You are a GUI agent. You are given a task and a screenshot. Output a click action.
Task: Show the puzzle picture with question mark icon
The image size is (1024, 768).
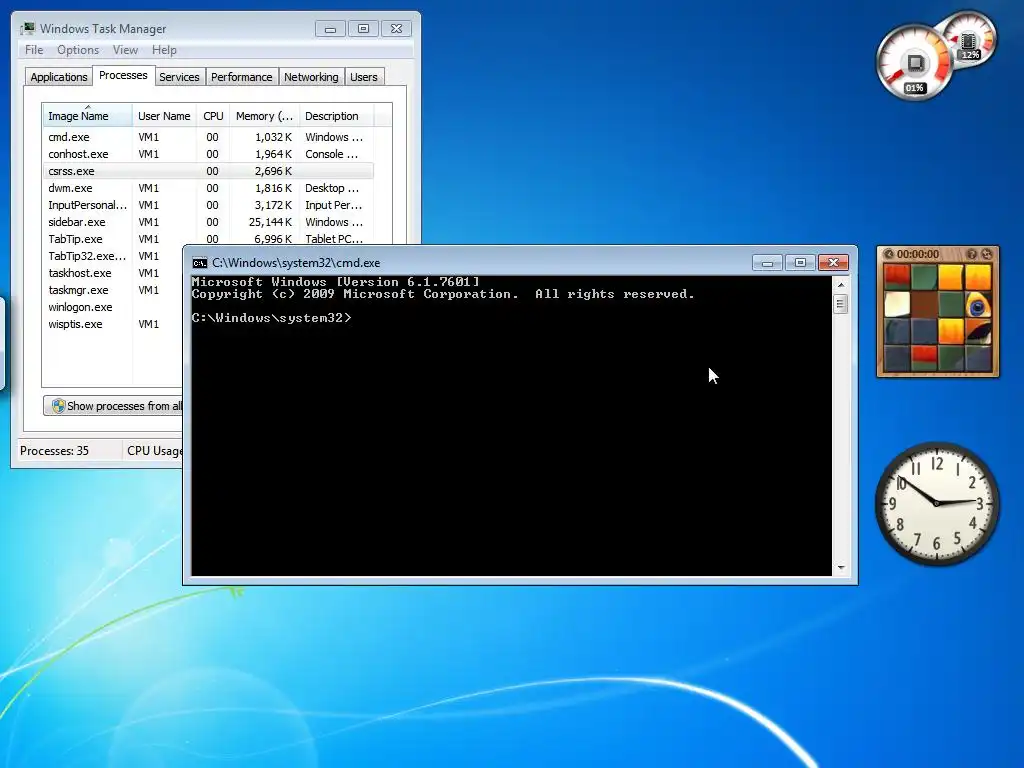(972, 254)
